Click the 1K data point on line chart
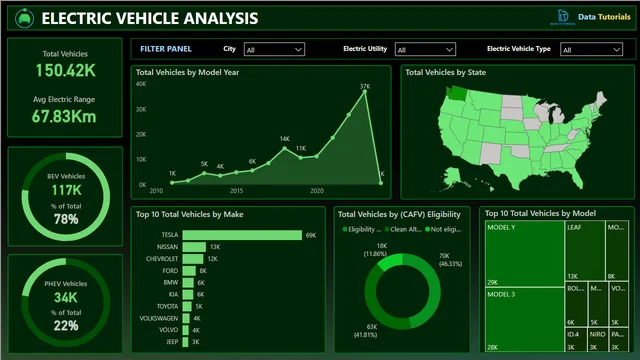The width and height of the screenshot is (640, 360). coord(172,182)
